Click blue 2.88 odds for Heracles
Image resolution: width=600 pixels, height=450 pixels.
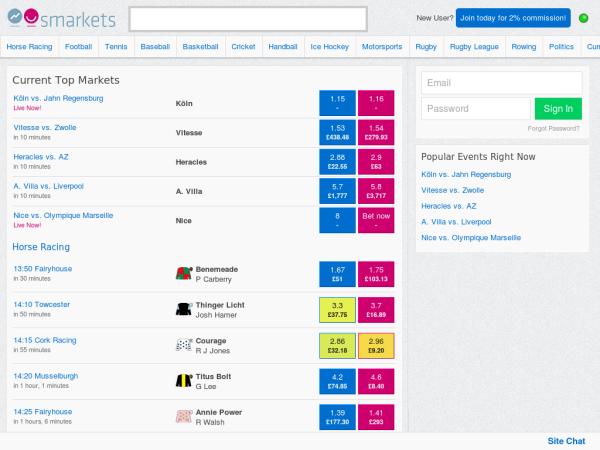pyautogui.click(x=338, y=161)
